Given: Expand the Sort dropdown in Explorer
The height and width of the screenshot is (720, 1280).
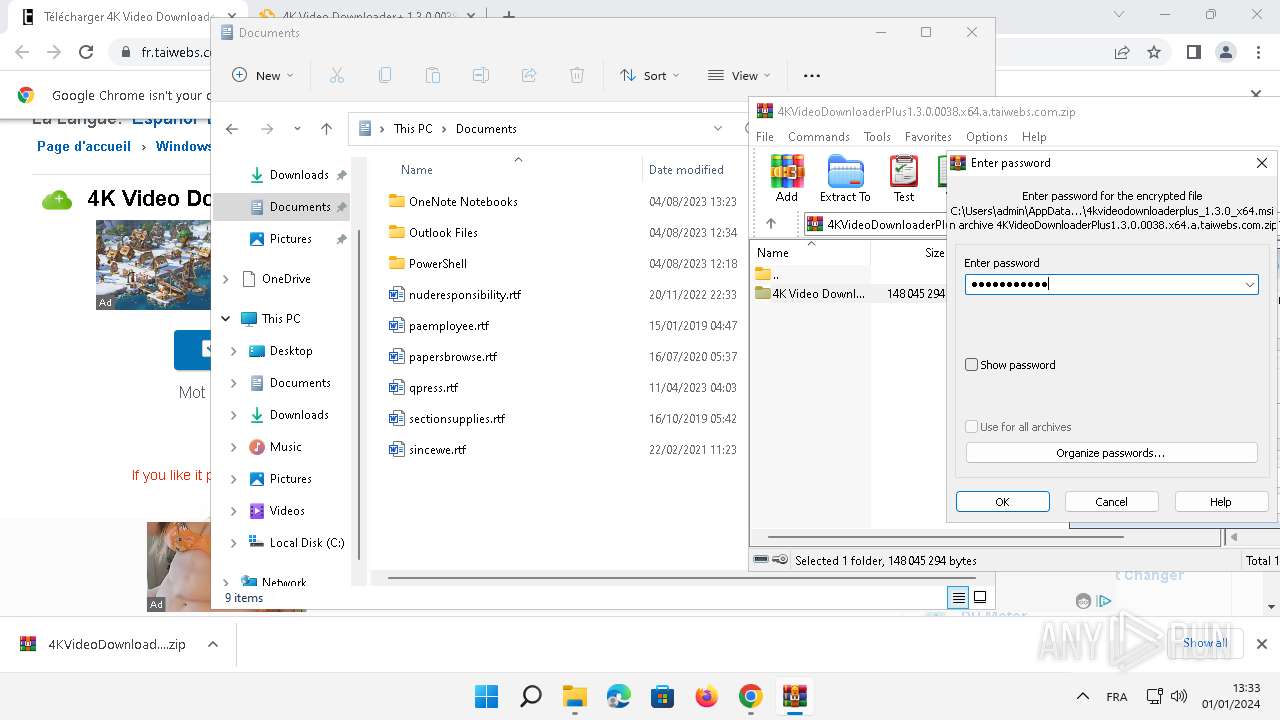Looking at the screenshot, I should pos(649,75).
